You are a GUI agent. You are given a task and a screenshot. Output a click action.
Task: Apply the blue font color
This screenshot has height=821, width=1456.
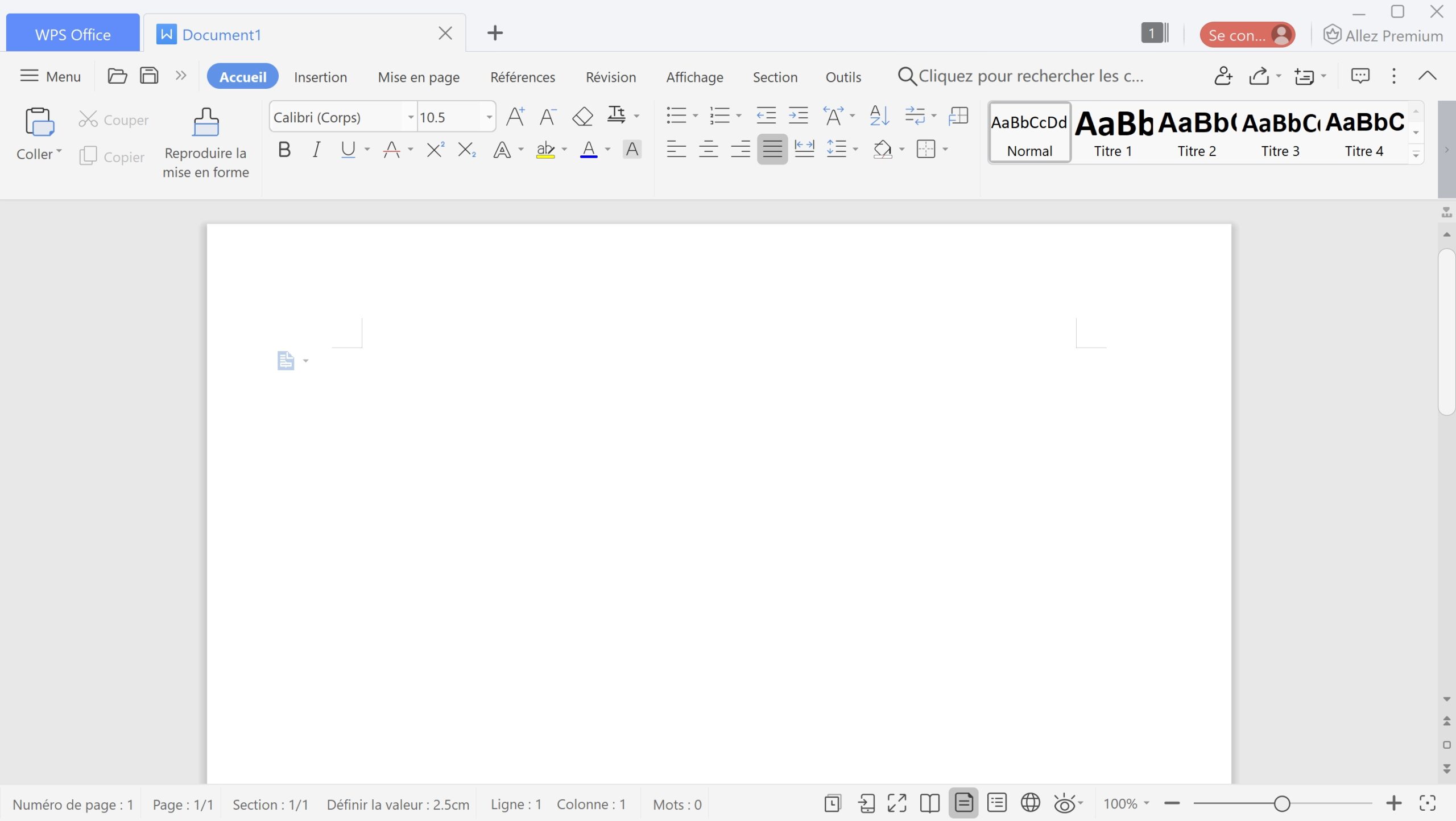(x=589, y=150)
